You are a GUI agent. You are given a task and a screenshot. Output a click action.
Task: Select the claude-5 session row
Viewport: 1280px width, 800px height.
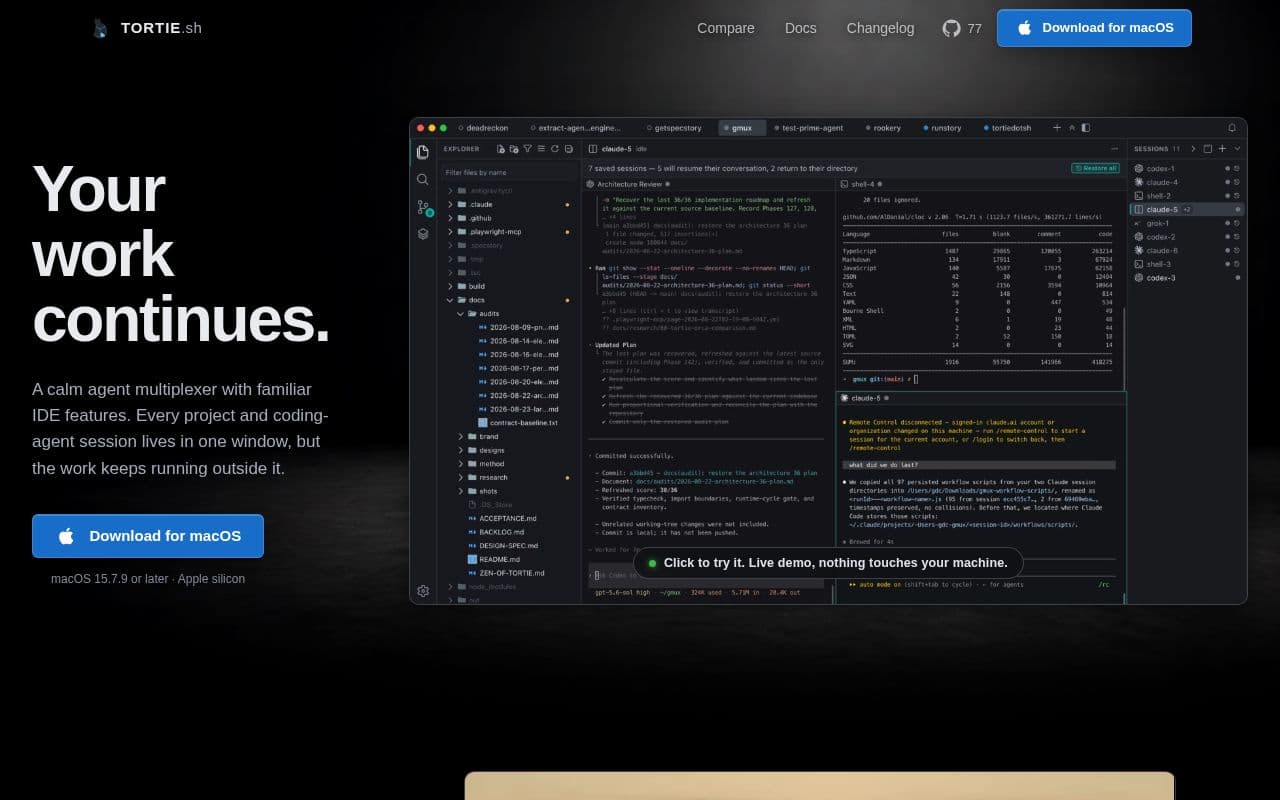click(1188, 210)
